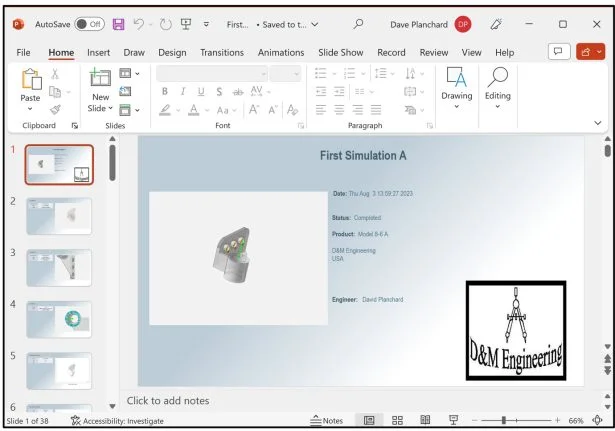Increase font size with larger A icon

click(254, 109)
